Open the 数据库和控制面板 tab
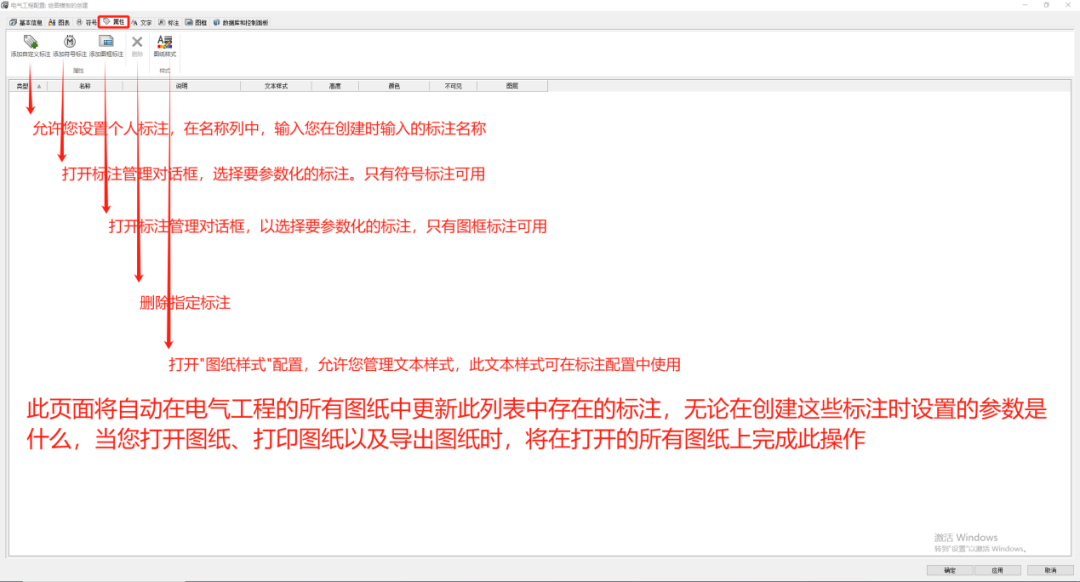This screenshot has height=582, width=1080. click(x=242, y=21)
